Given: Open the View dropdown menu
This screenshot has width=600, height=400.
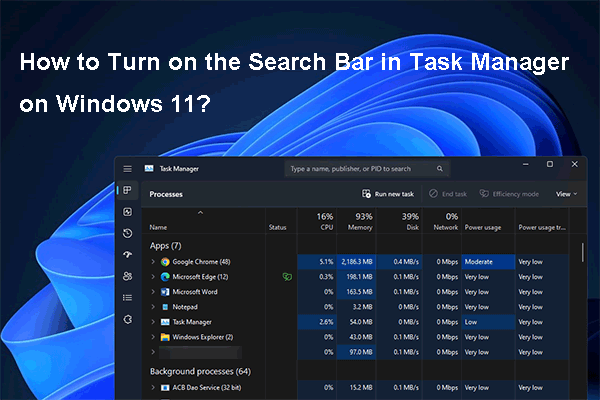Looking at the screenshot, I should (x=566, y=194).
